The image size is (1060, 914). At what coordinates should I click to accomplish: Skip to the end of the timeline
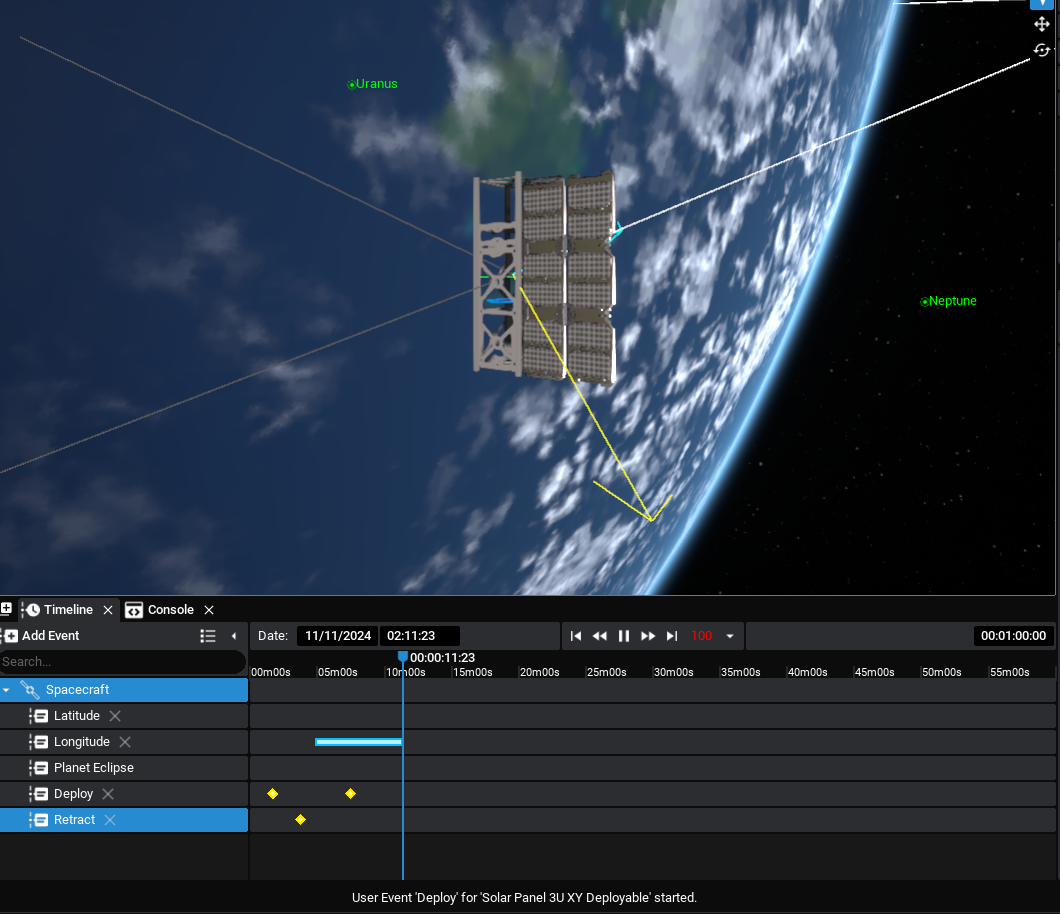(672, 636)
